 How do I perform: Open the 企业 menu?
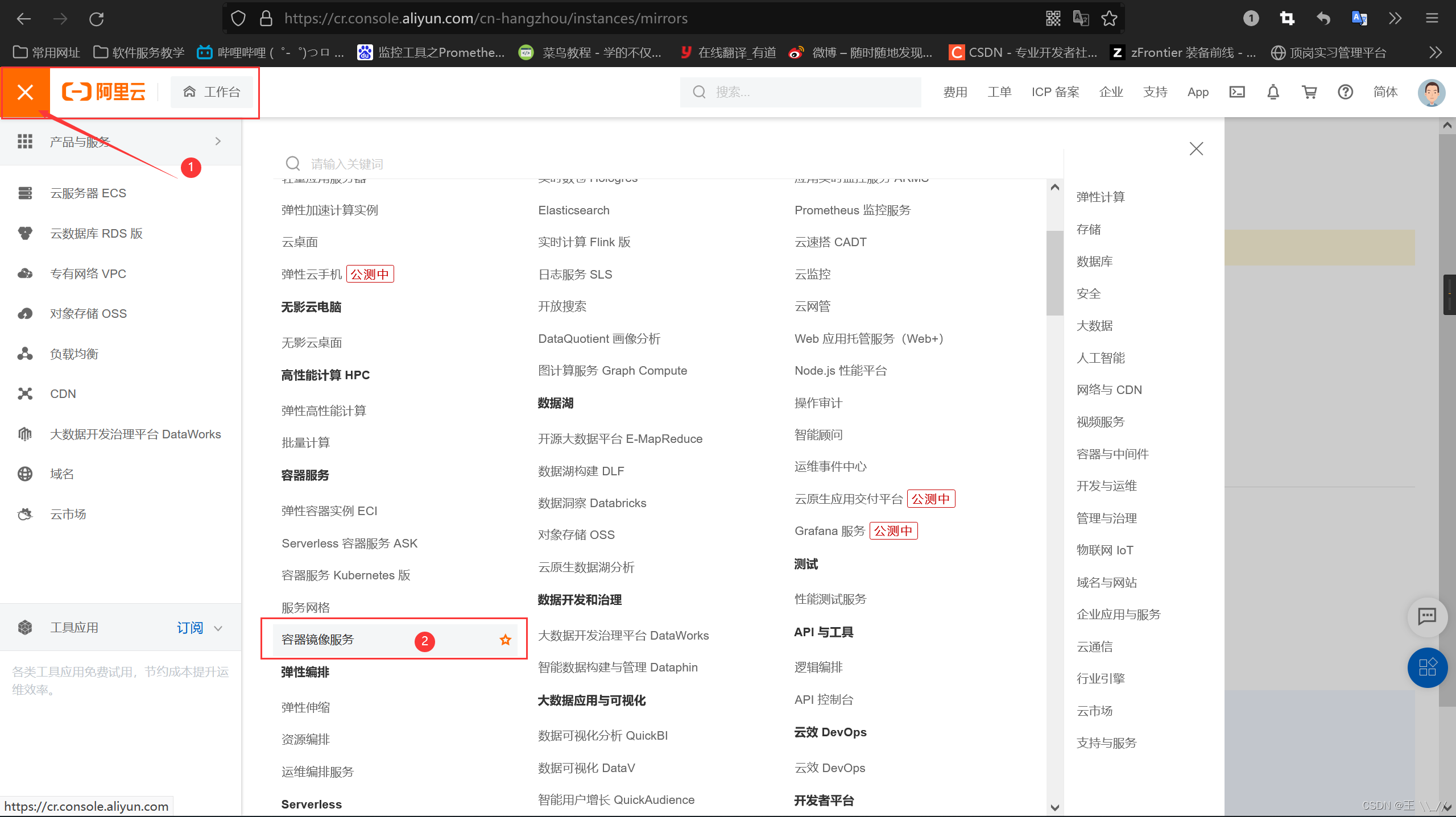(x=1111, y=92)
